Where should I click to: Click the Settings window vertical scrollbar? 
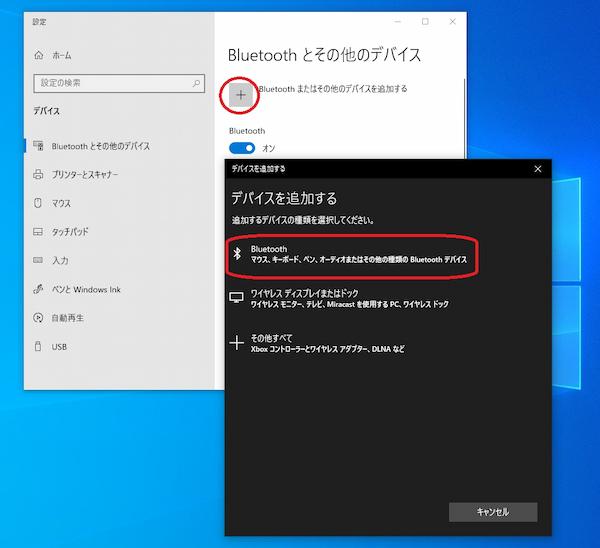(x=465, y=119)
